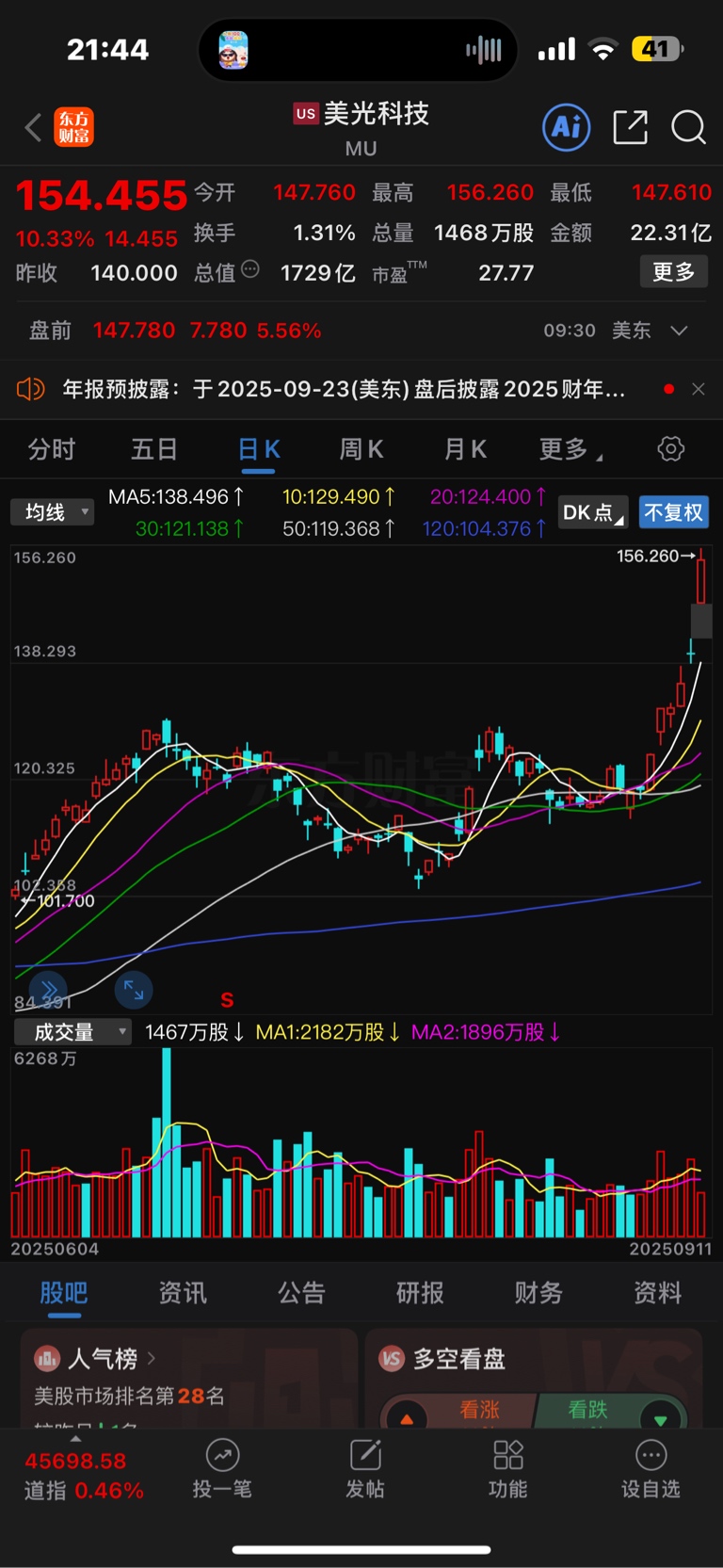
Task: Tap the 道指 45698.58 index ticker
Action: (84, 1475)
